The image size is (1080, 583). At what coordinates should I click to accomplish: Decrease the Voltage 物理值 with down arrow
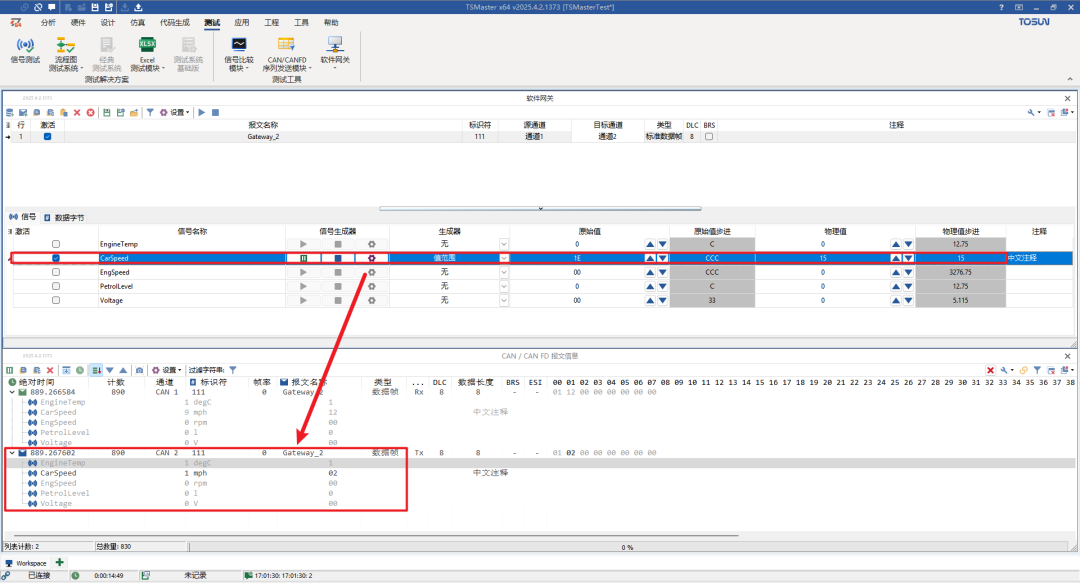pos(908,300)
